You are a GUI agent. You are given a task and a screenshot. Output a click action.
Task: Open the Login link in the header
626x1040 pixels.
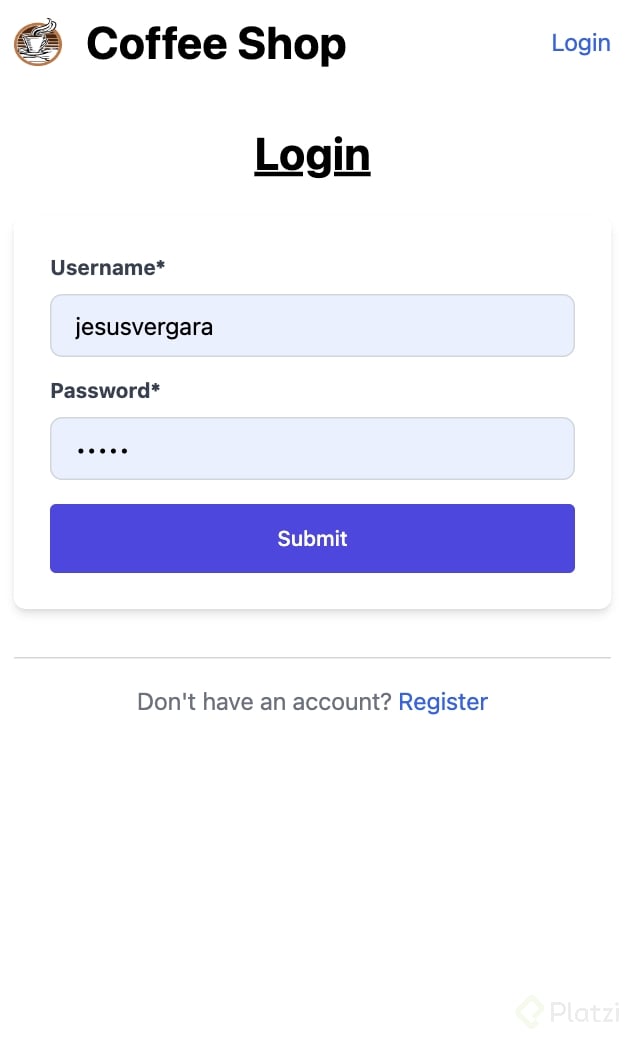(580, 43)
